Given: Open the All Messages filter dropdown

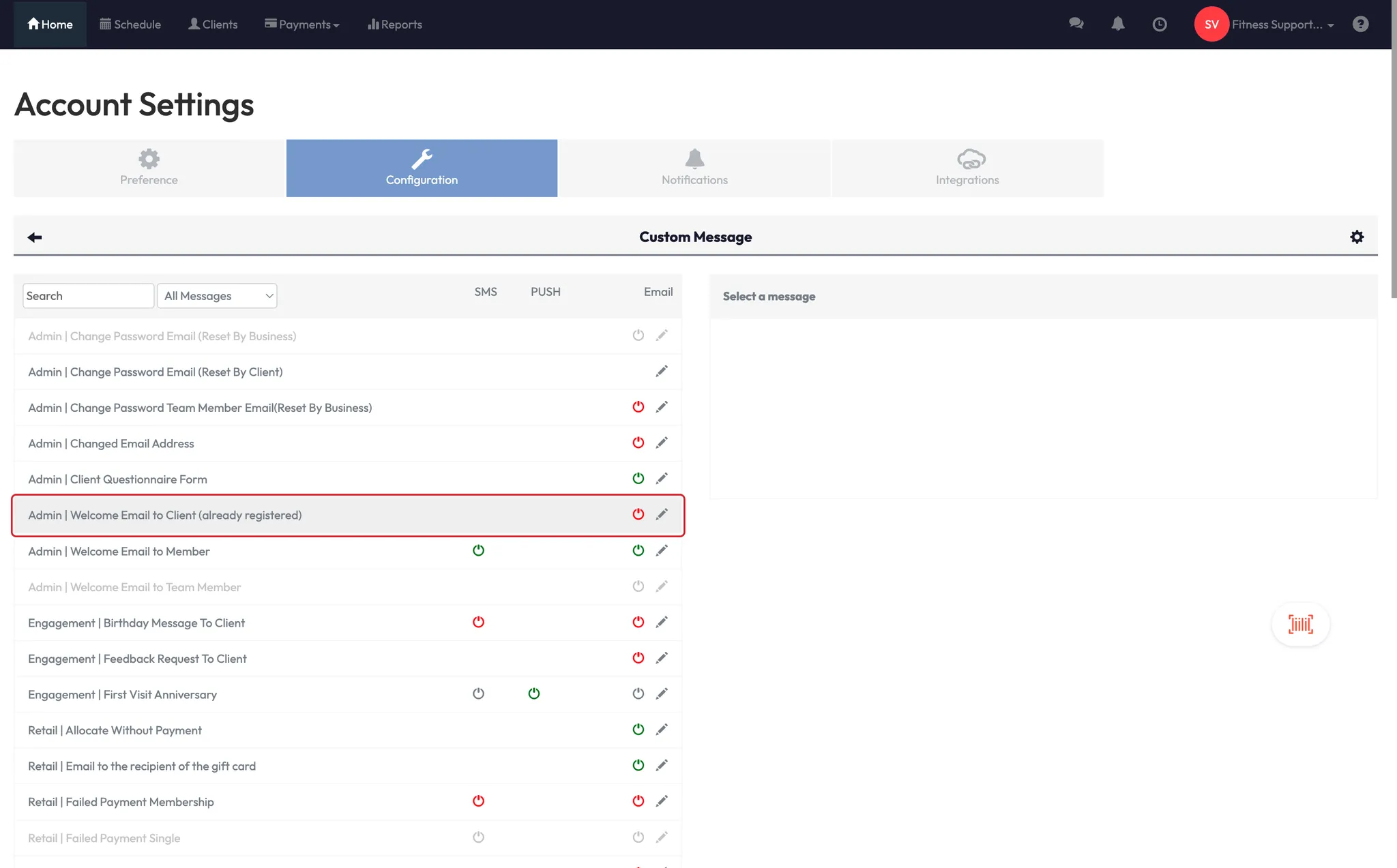Looking at the screenshot, I should pyautogui.click(x=217, y=296).
